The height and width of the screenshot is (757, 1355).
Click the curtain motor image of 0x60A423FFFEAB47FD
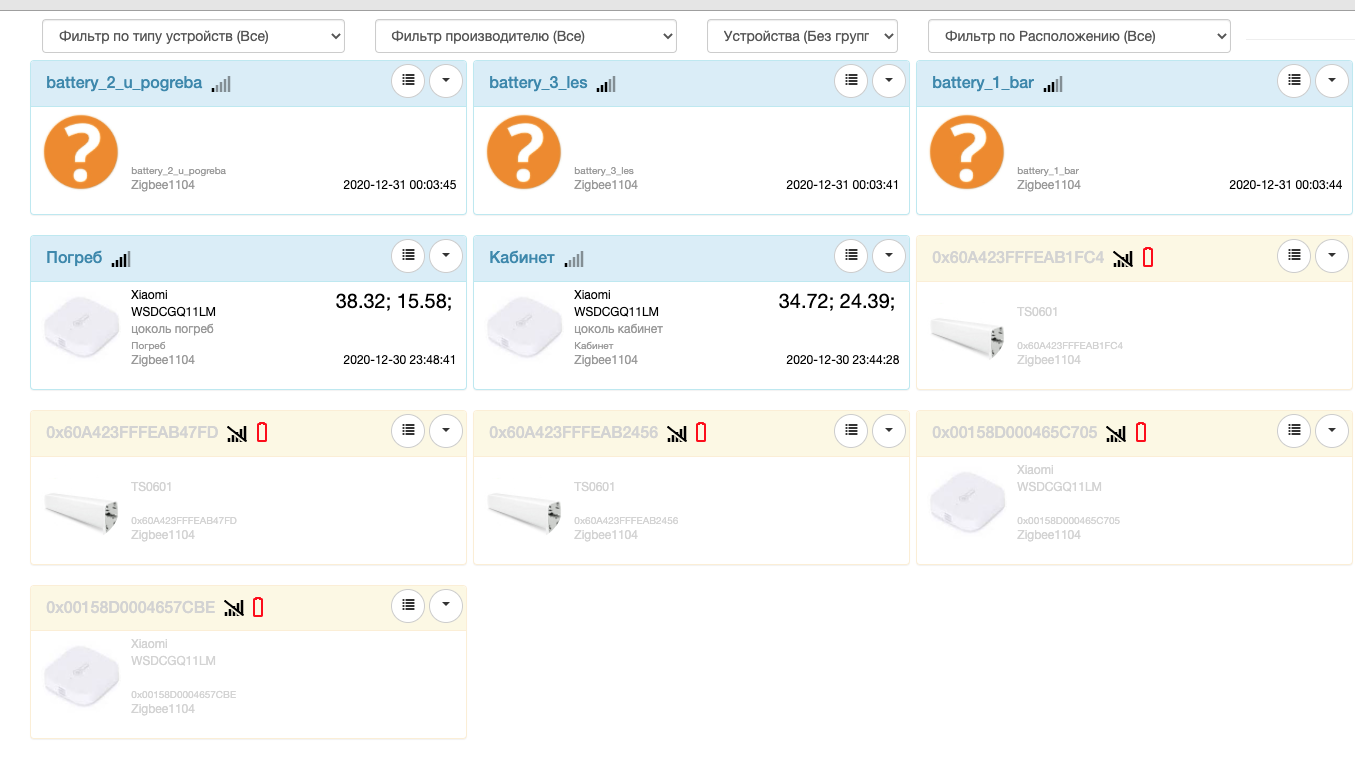81,512
